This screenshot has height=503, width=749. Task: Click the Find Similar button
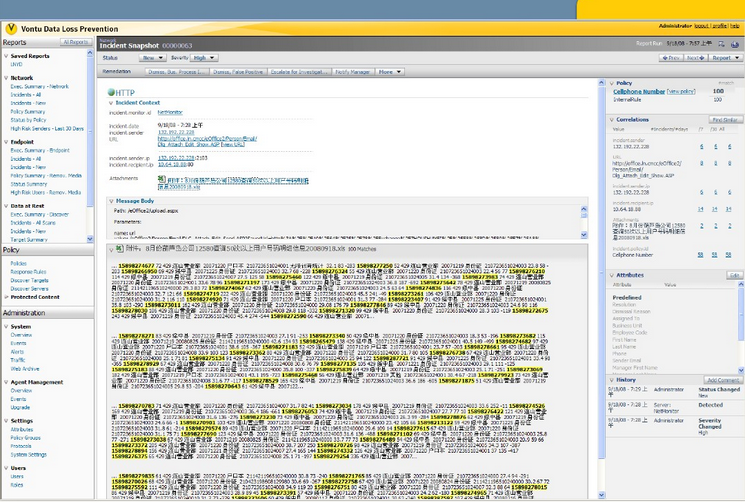(724, 119)
